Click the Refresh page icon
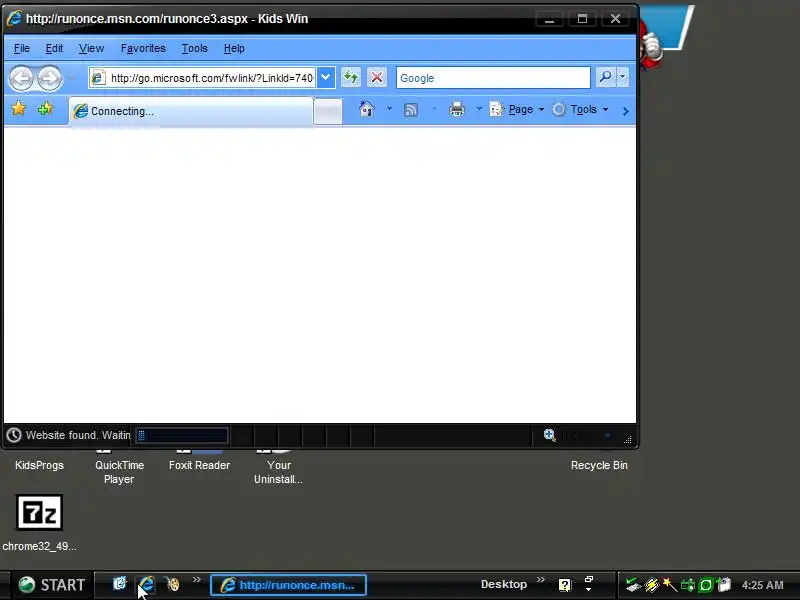This screenshot has width=800, height=600. [x=351, y=78]
